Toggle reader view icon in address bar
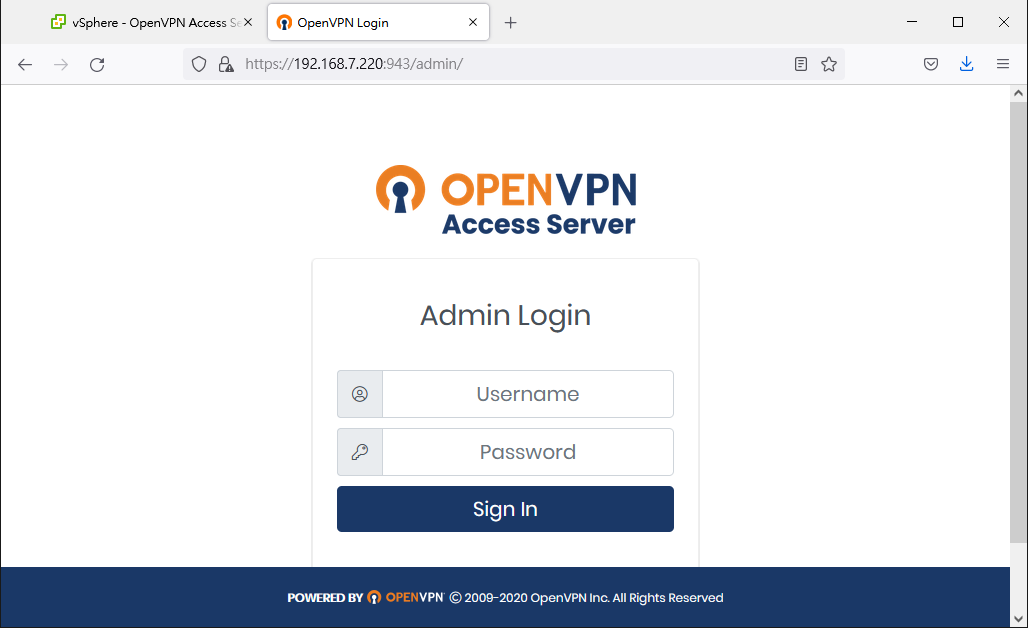1028x628 pixels. (x=801, y=64)
